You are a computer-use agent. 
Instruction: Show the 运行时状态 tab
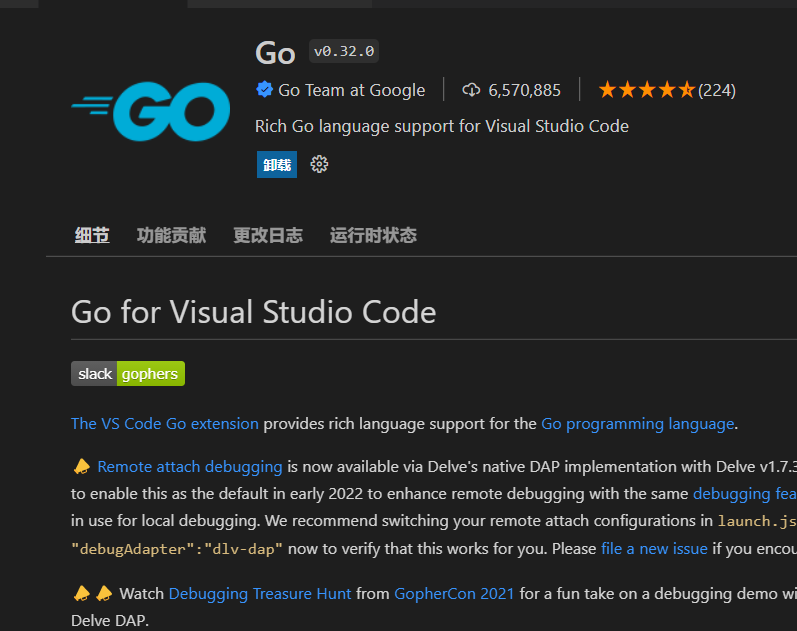click(373, 236)
